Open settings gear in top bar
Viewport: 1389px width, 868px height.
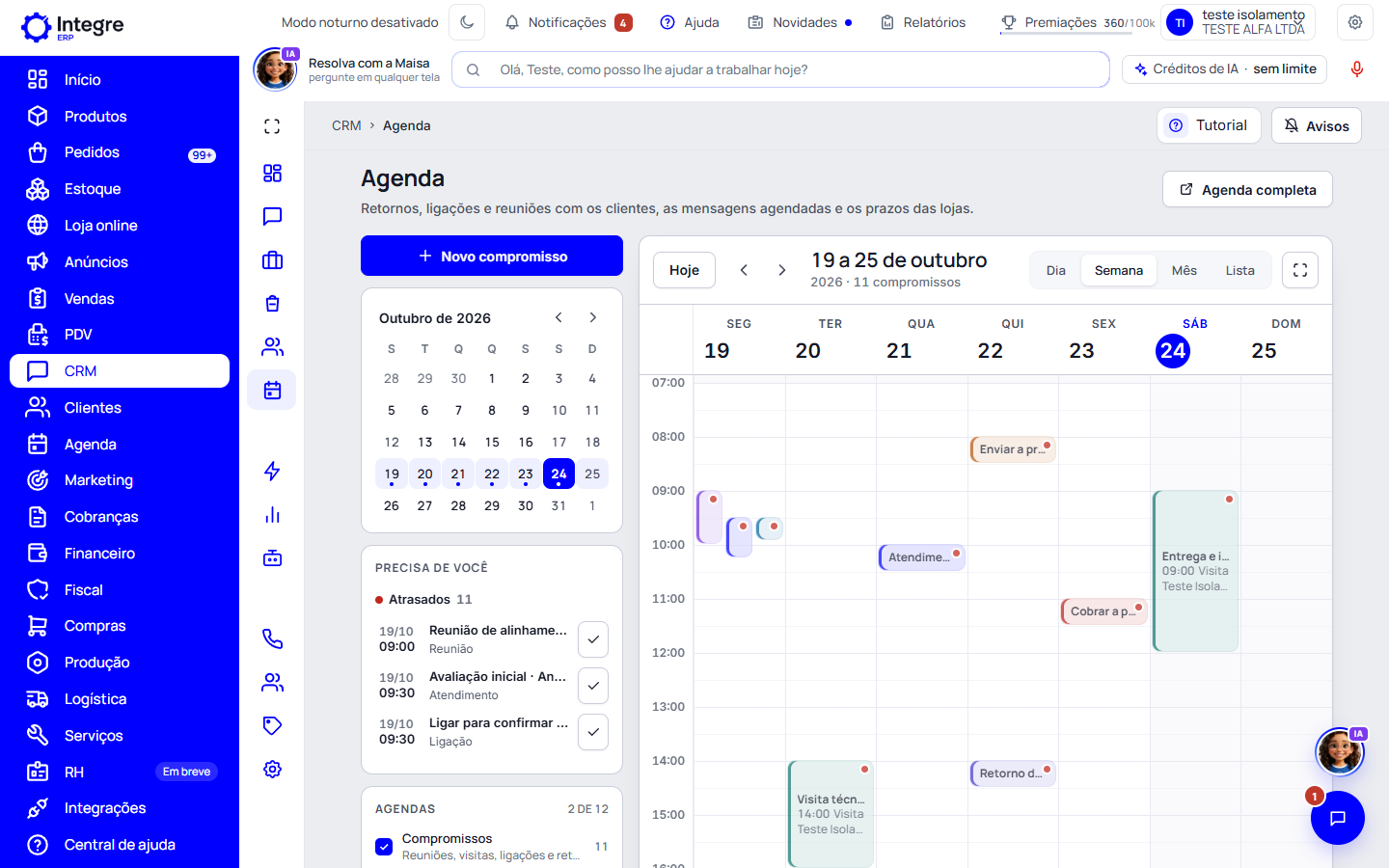(x=1355, y=22)
